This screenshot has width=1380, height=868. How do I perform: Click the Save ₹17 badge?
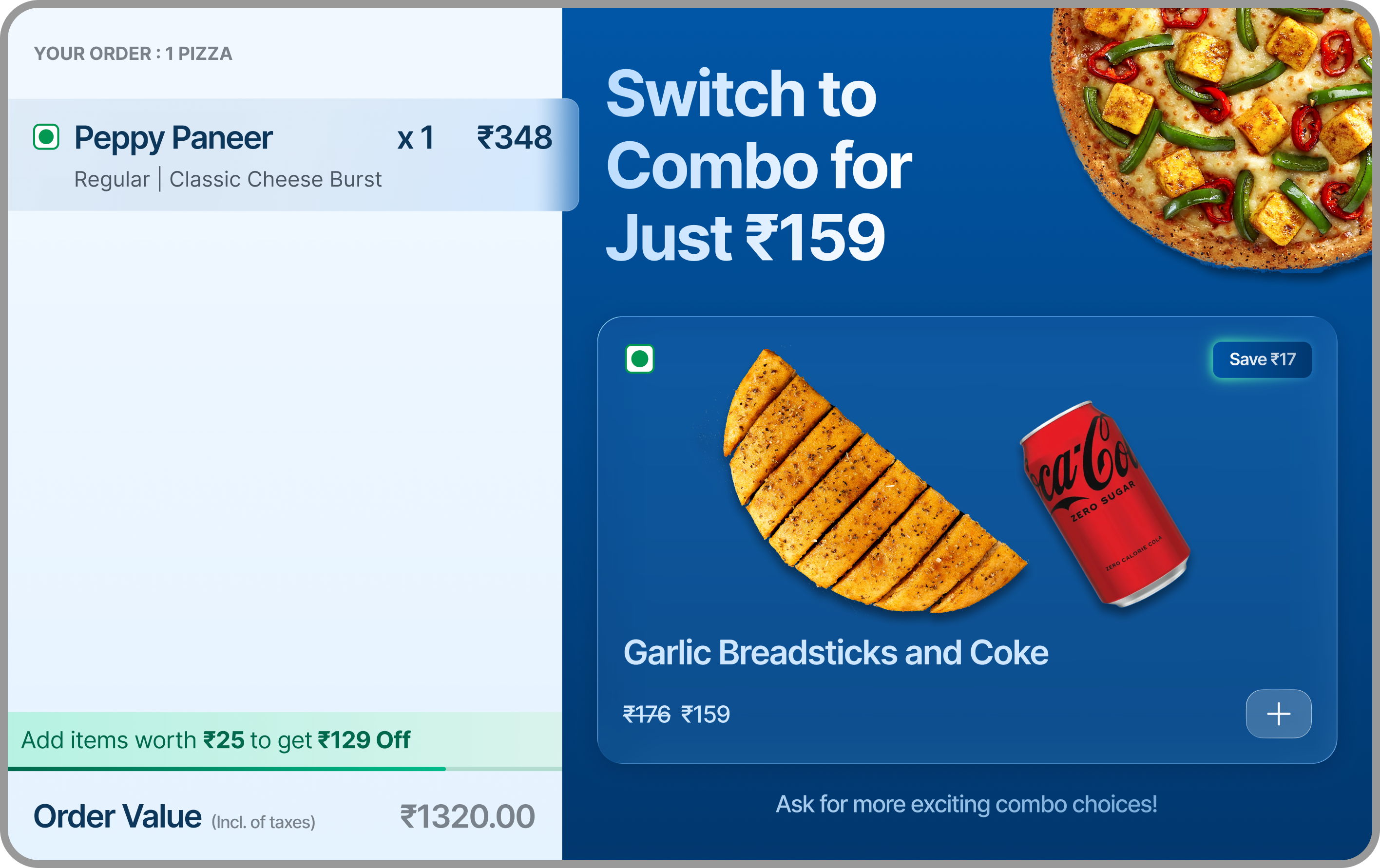click(1262, 360)
